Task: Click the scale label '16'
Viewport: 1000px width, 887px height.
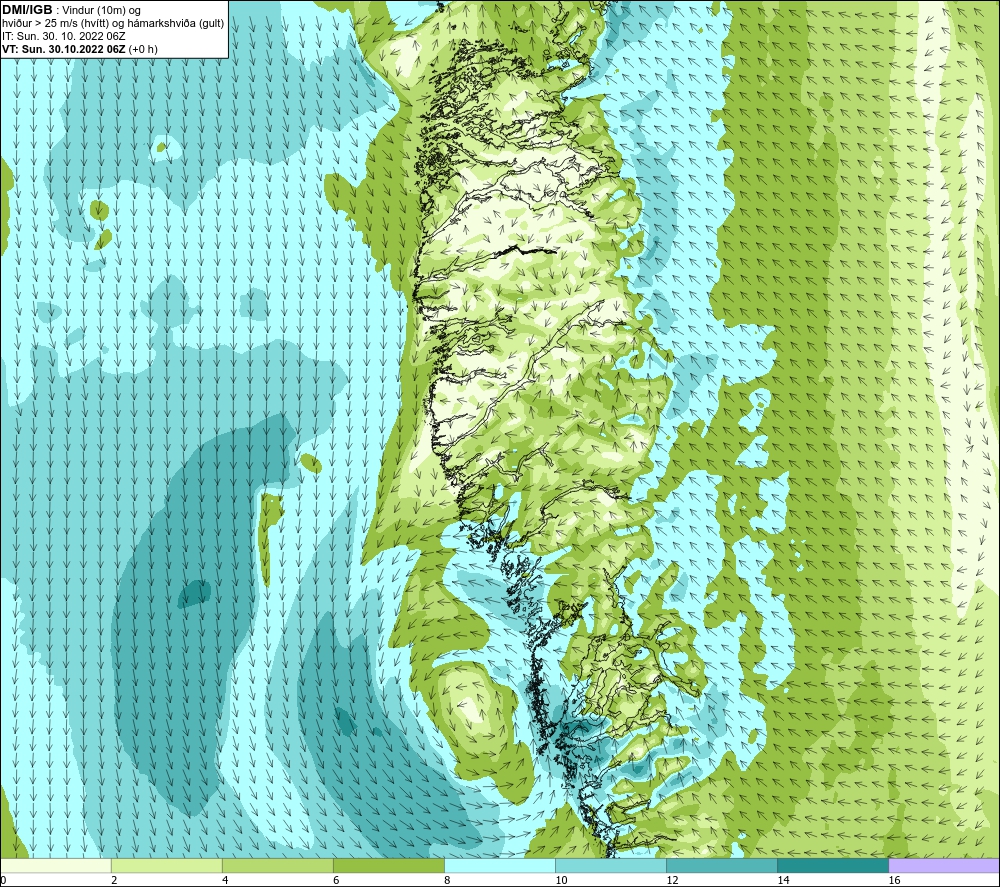Action: [894, 880]
